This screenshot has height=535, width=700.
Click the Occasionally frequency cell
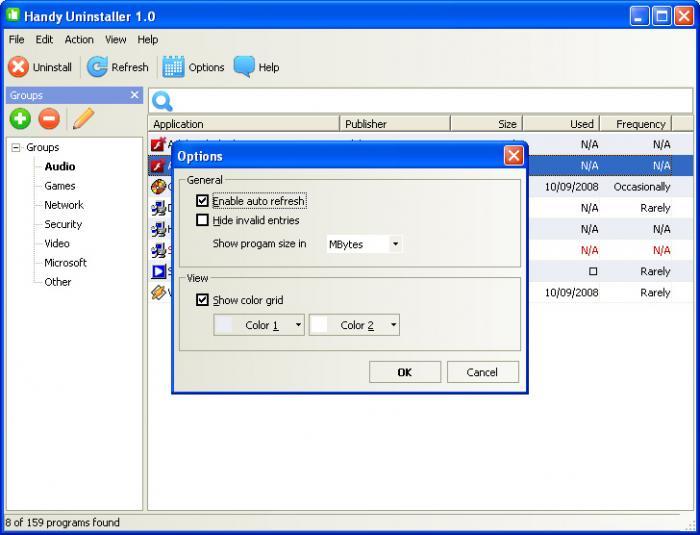pyautogui.click(x=642, y=187)
